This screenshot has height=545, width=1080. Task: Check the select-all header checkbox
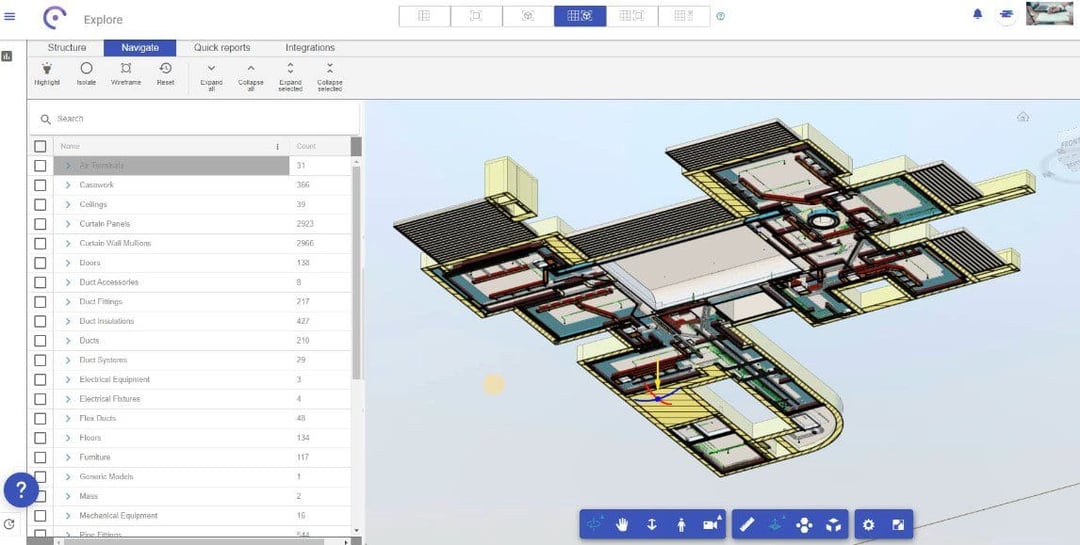coord(40,146)
